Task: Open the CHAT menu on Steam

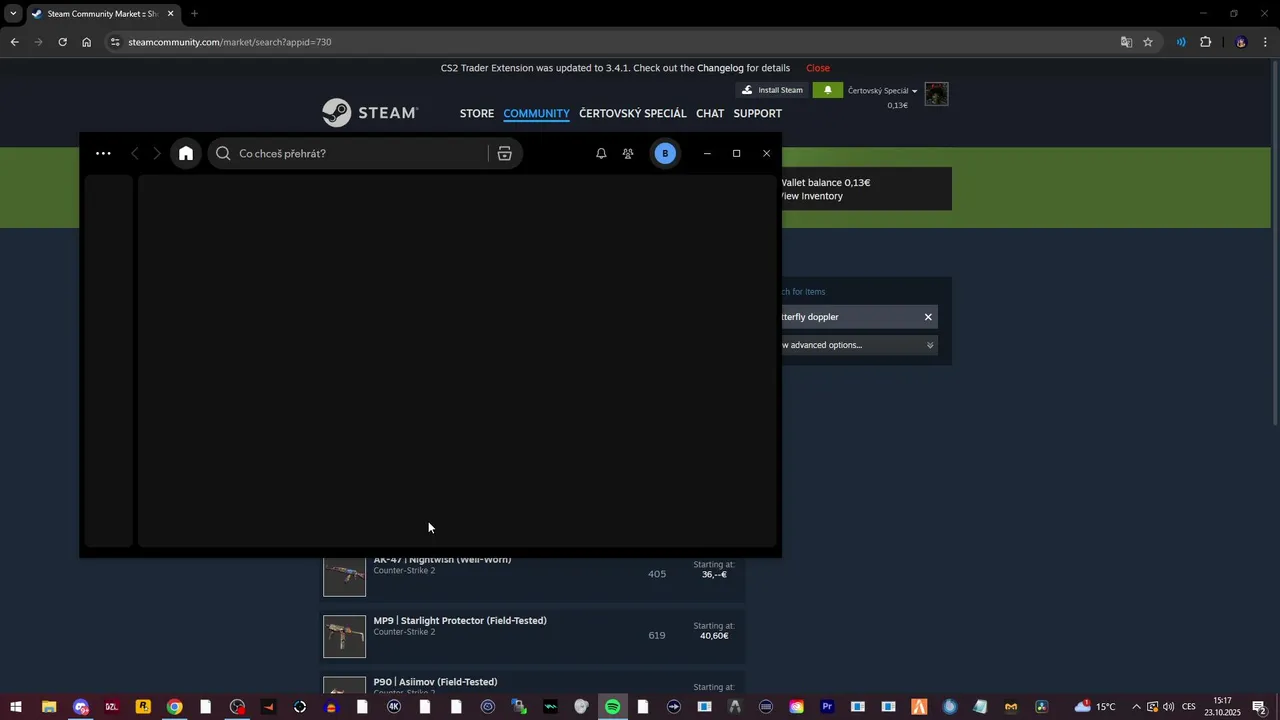Action: (710, 113)
